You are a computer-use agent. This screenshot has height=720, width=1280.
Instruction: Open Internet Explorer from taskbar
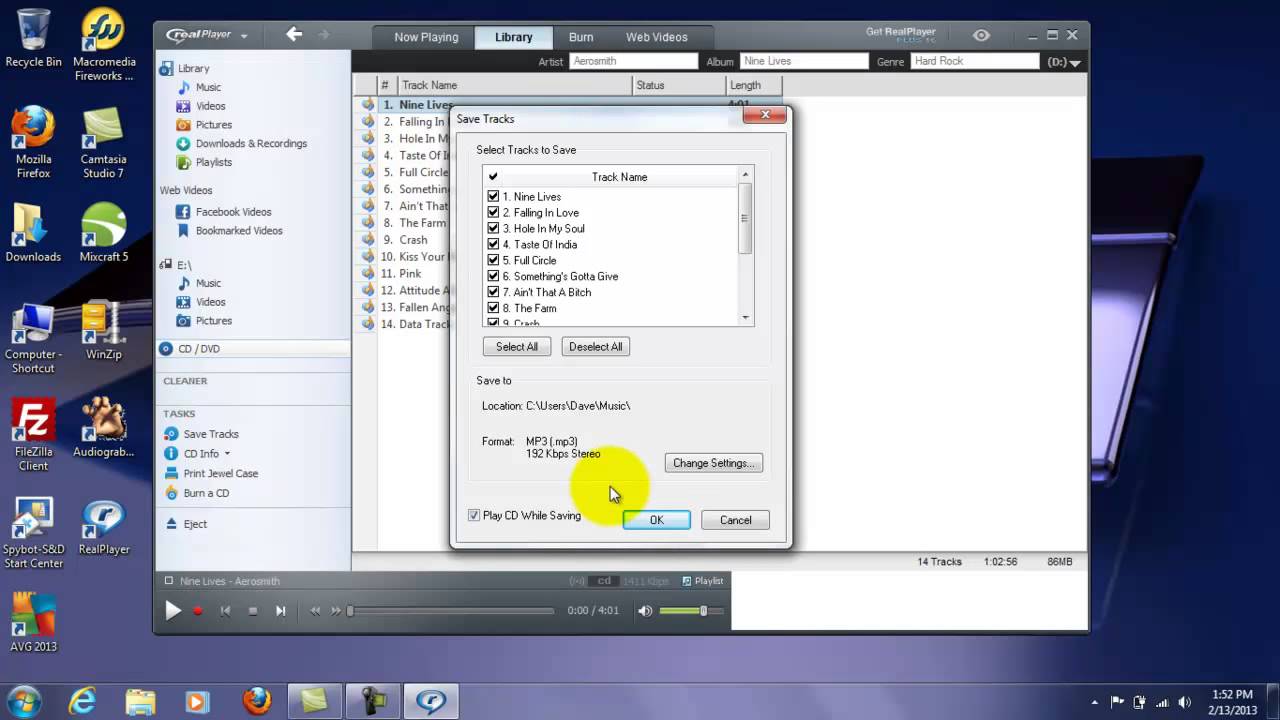(x=84, y=701)
